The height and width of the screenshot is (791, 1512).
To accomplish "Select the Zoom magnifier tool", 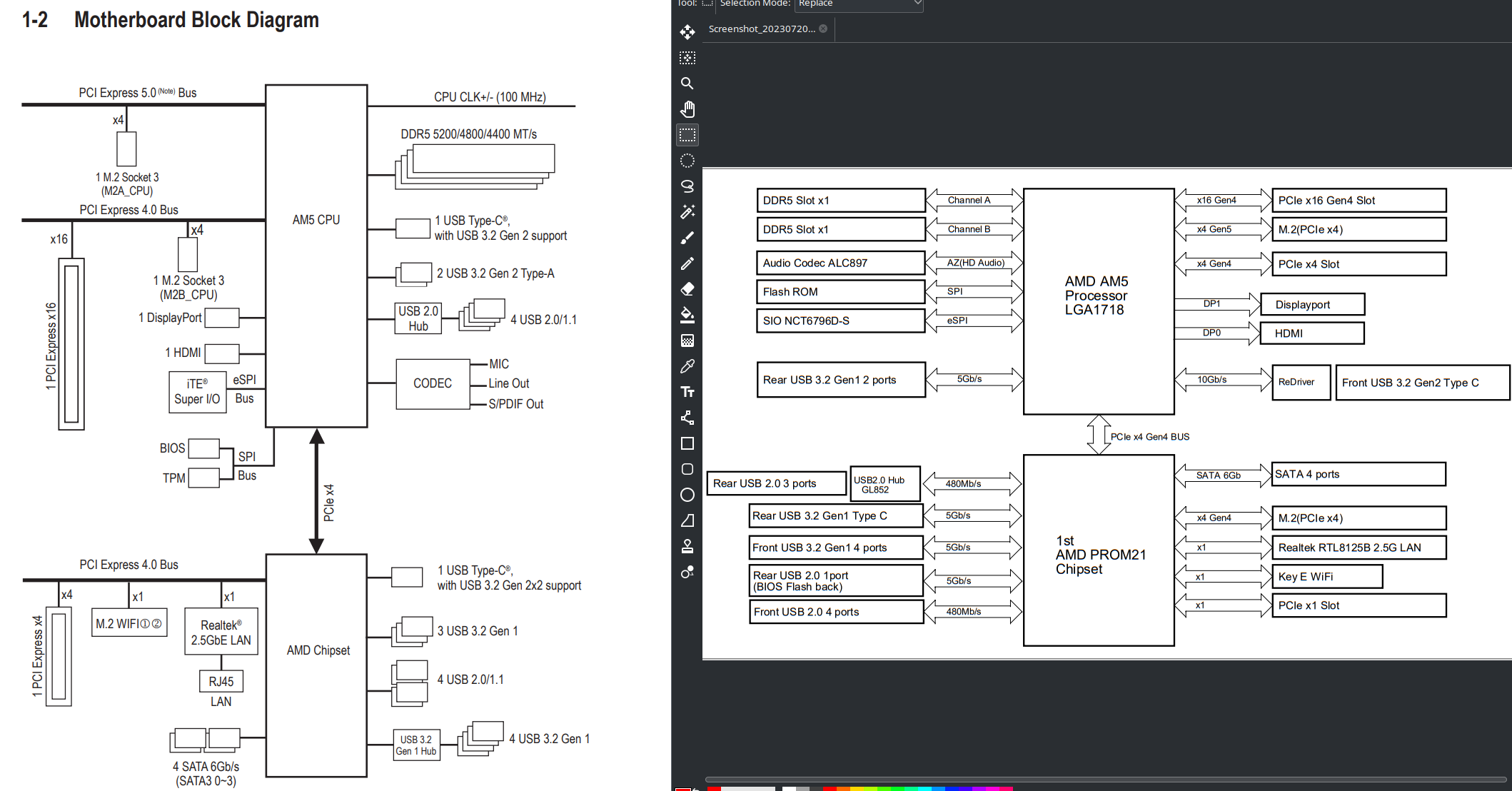I will click(687, 84).
